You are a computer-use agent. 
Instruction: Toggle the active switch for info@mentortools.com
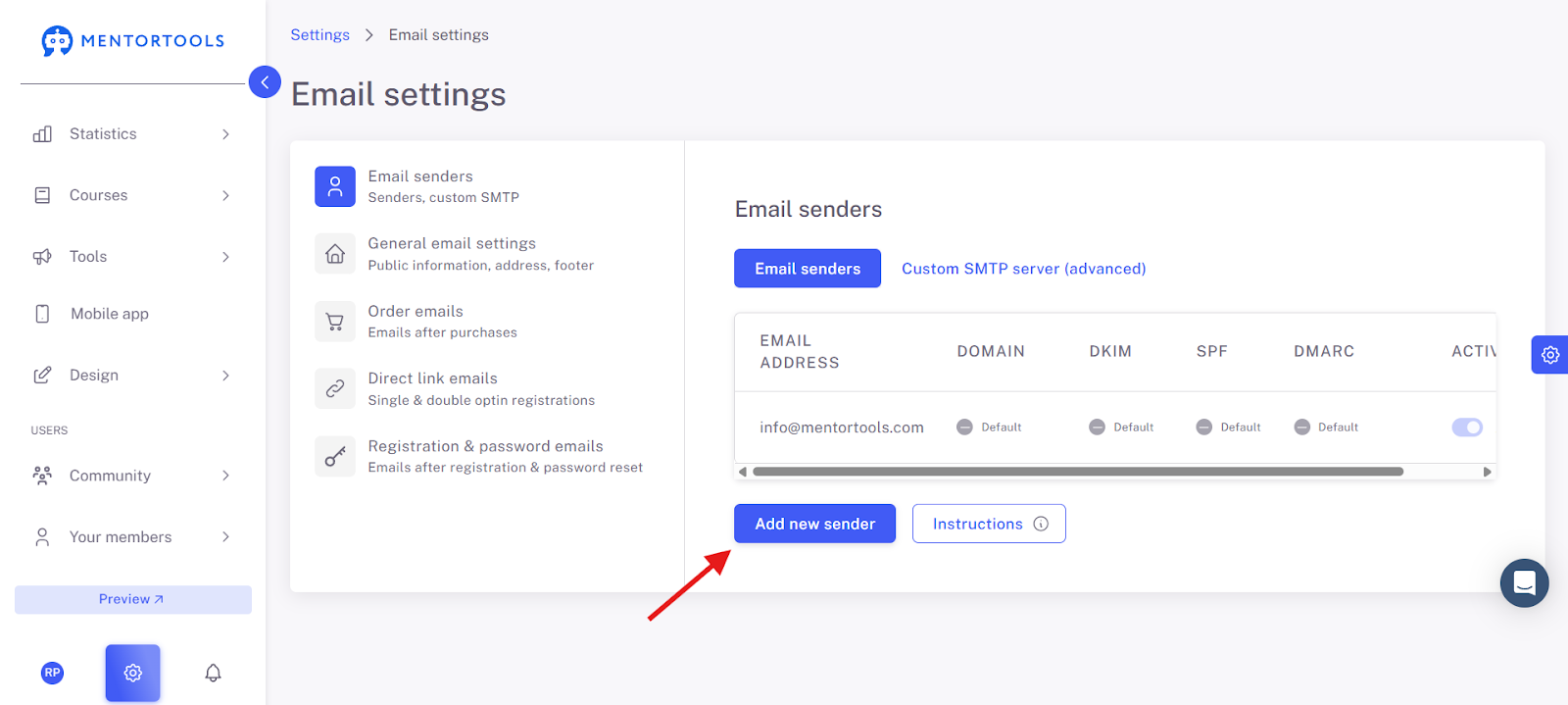coord(1467,428)
